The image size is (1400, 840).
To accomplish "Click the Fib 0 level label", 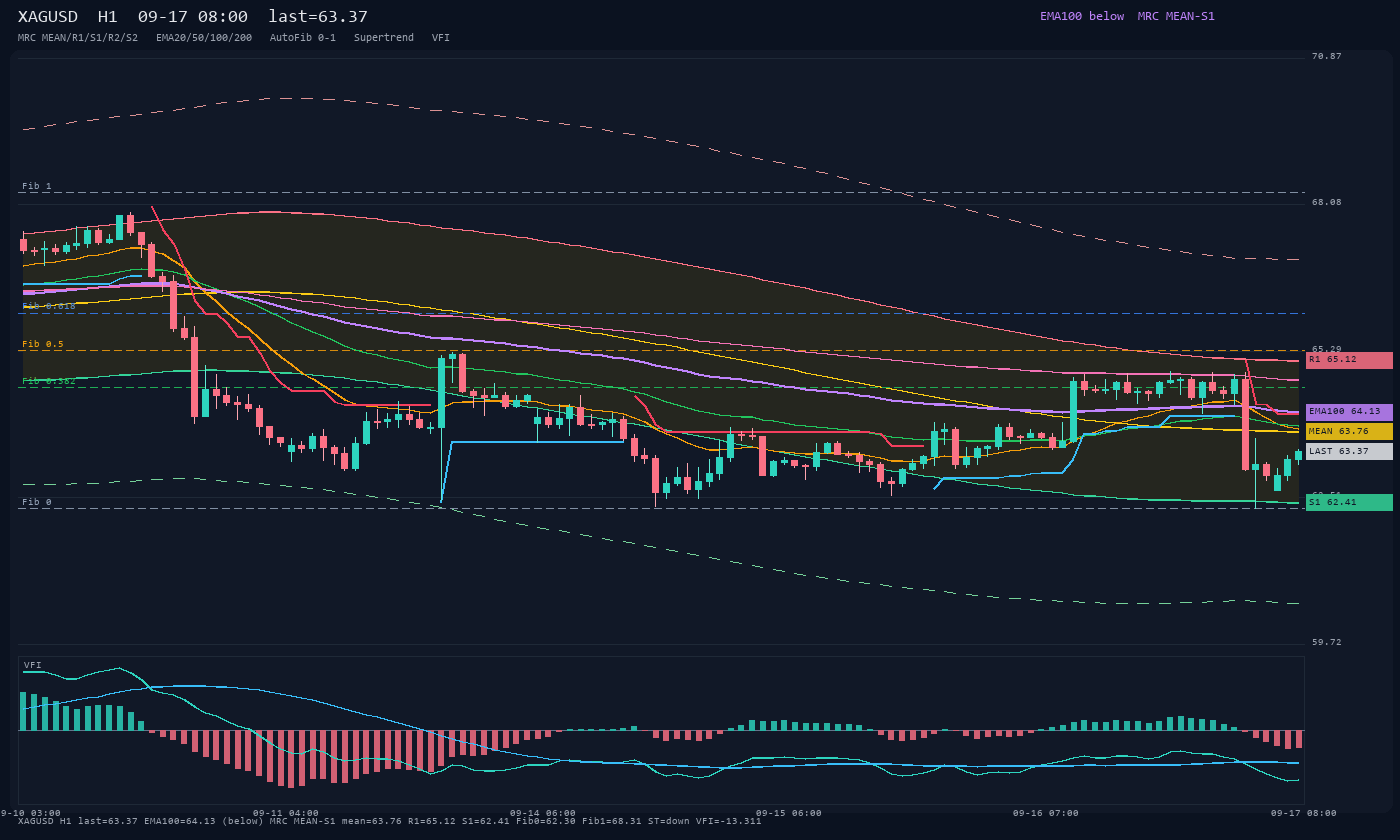I will [x=37, y=502].
